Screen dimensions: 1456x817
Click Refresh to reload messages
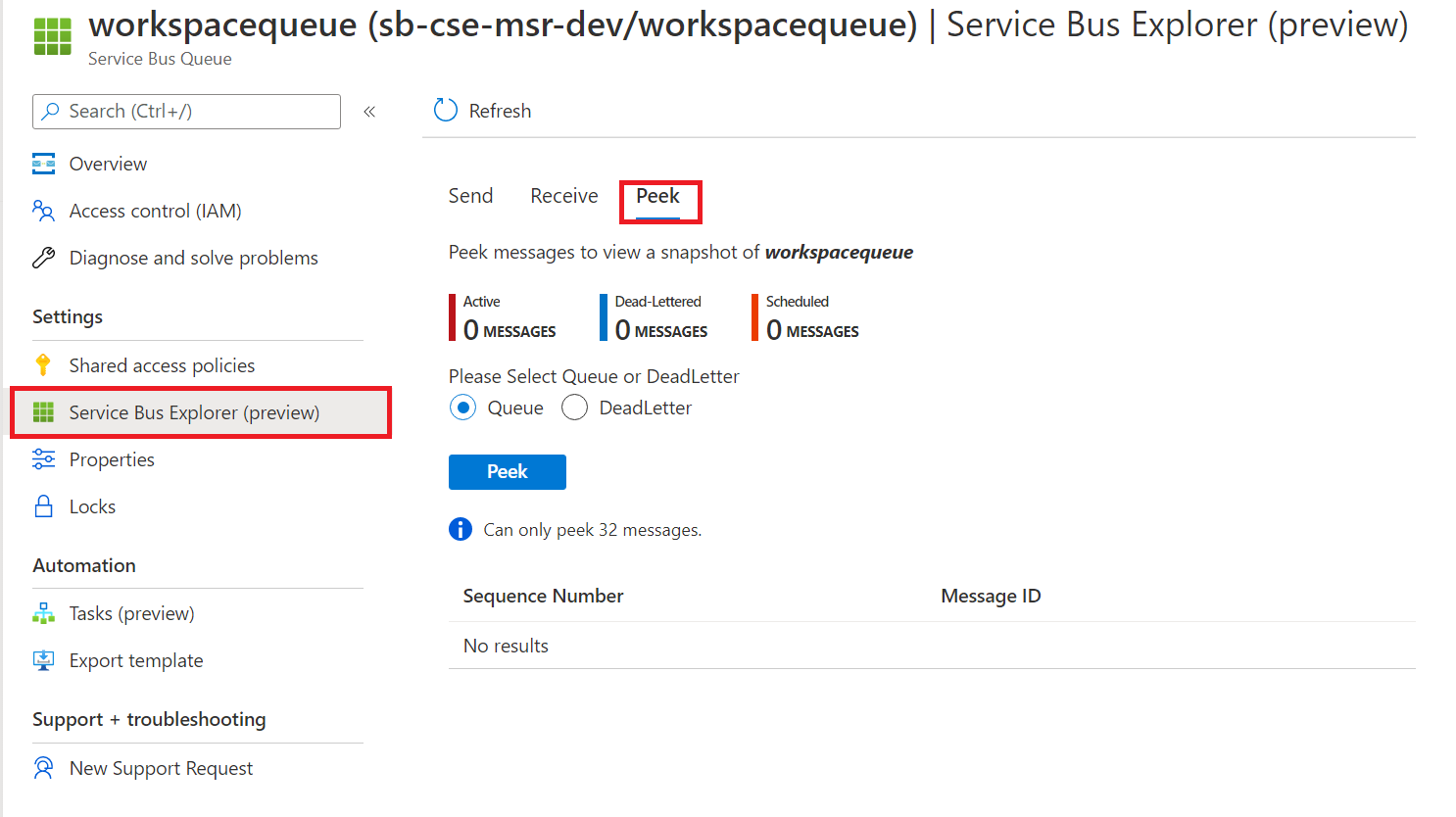(x=481, y=111)
